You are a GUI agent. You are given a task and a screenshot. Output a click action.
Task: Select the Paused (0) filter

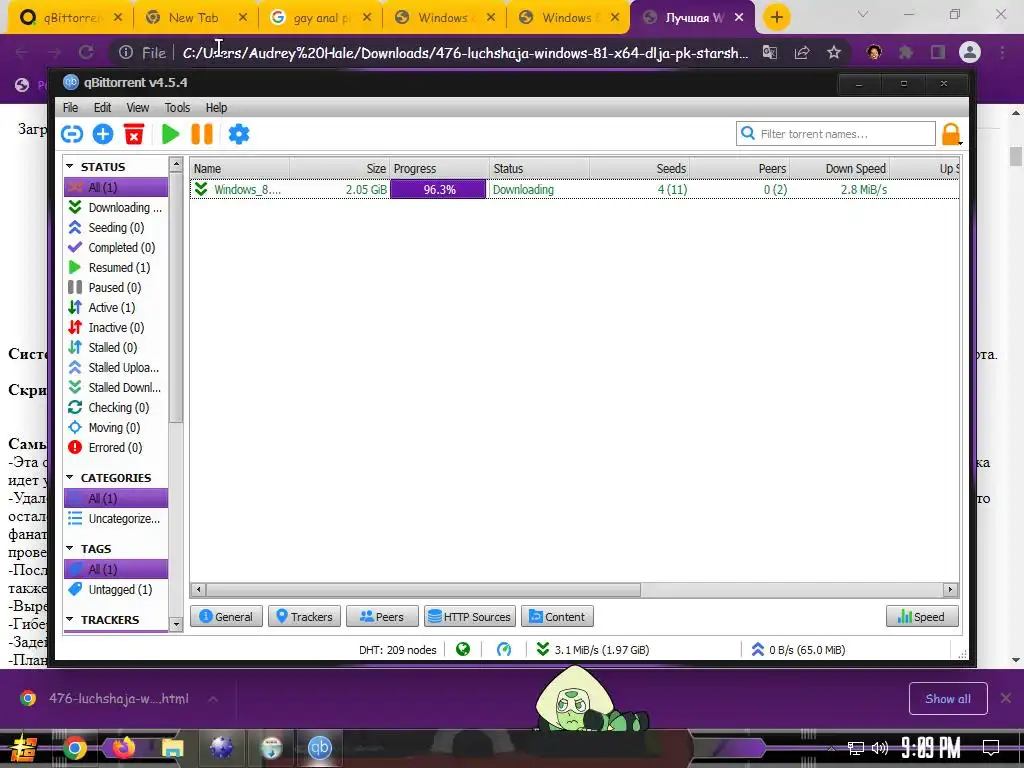tap(116, 287)
